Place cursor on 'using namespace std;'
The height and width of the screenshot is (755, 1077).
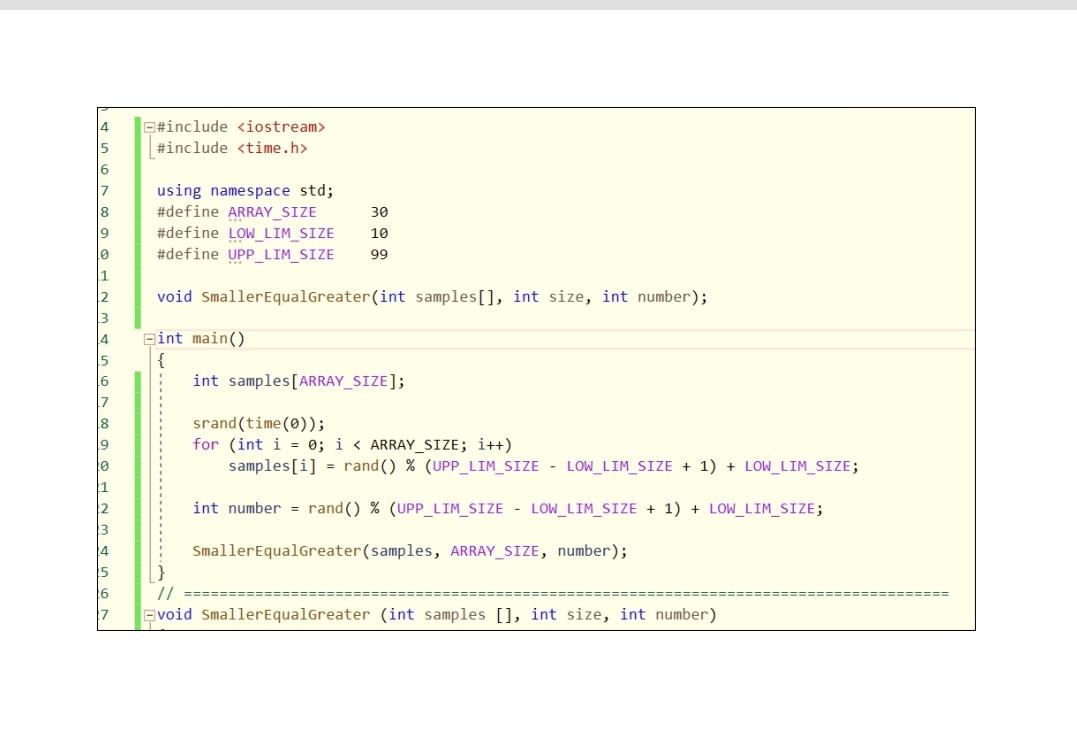(x=245, y=191)
